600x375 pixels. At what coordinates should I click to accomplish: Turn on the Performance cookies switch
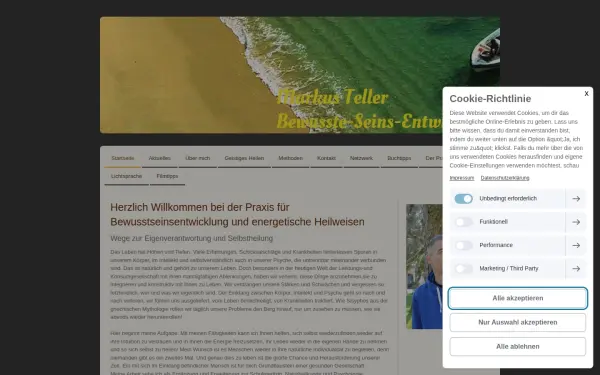[x=463, y=245]
